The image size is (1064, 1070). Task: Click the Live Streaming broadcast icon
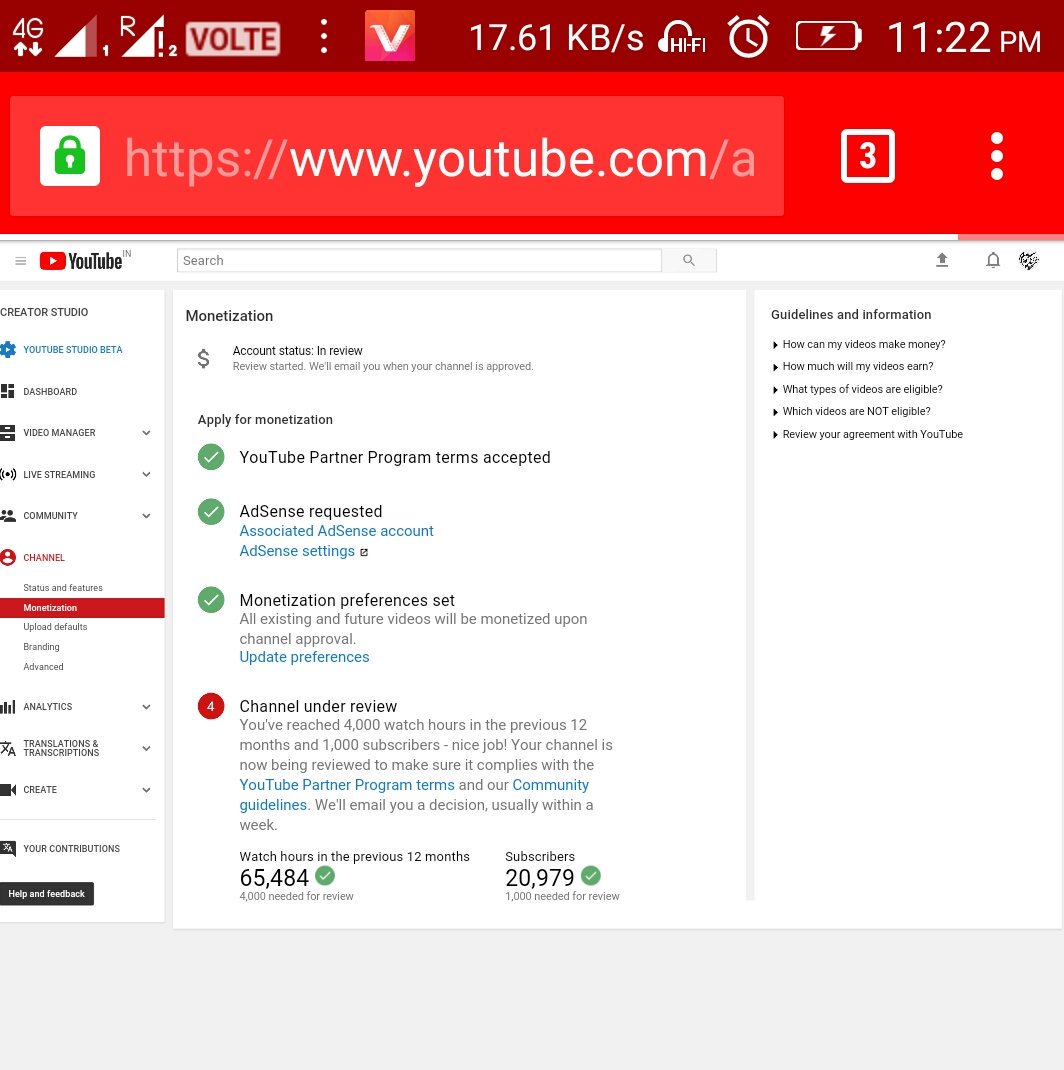[x=8, y=474]
